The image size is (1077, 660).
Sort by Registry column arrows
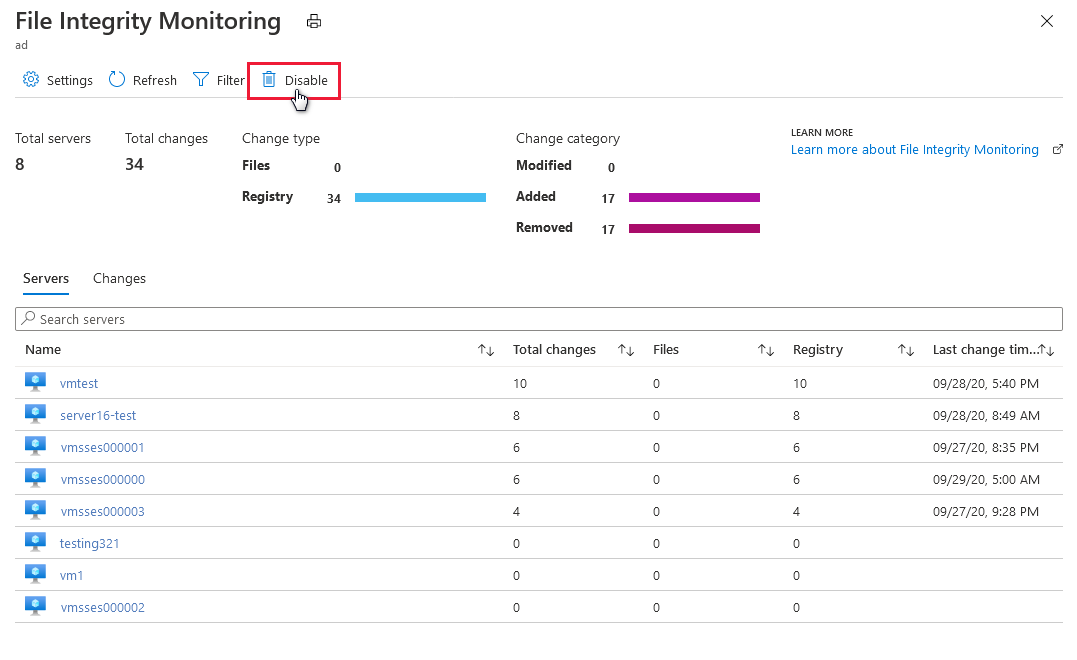[906, 350]
